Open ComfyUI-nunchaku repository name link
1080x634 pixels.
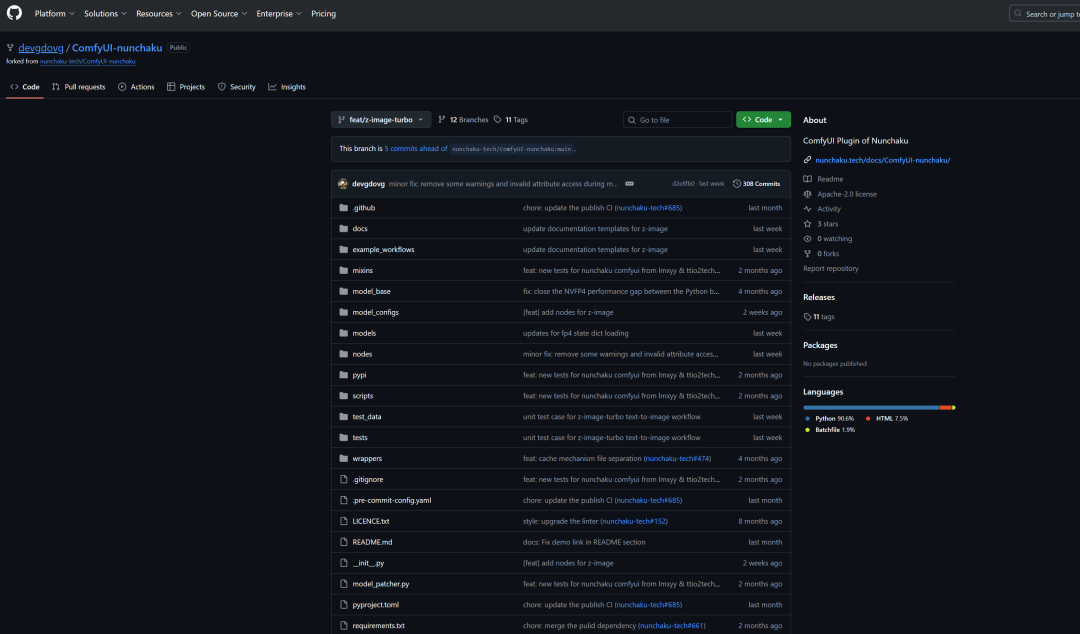click(117, 48)
